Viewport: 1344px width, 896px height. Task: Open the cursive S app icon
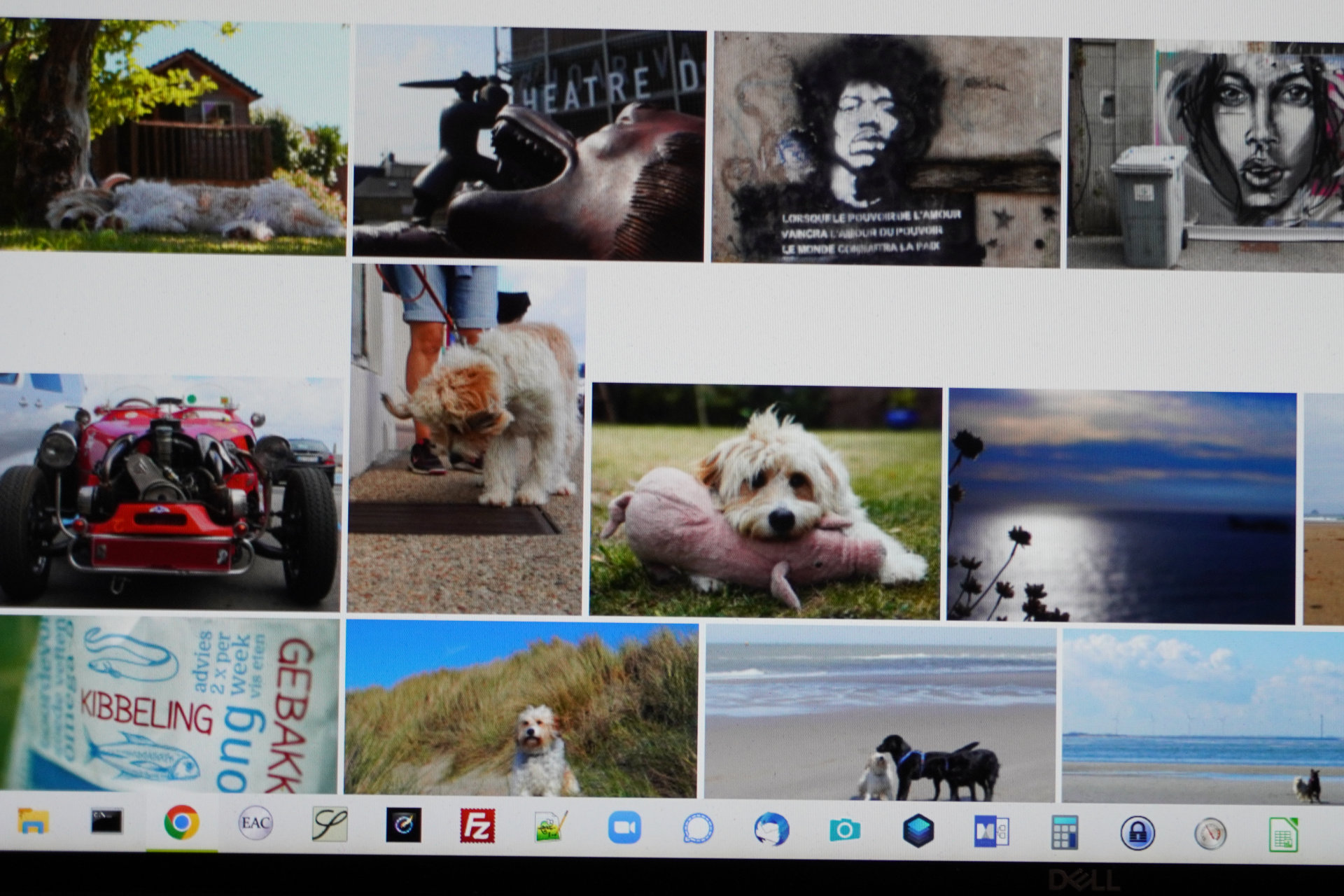click(330, 825)
